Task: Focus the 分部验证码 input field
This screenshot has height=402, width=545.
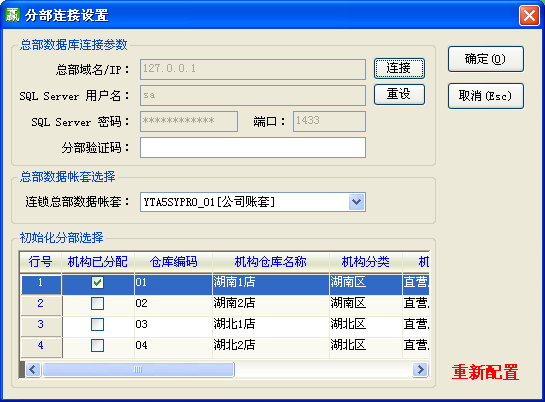Action: (x=253, y=147)
